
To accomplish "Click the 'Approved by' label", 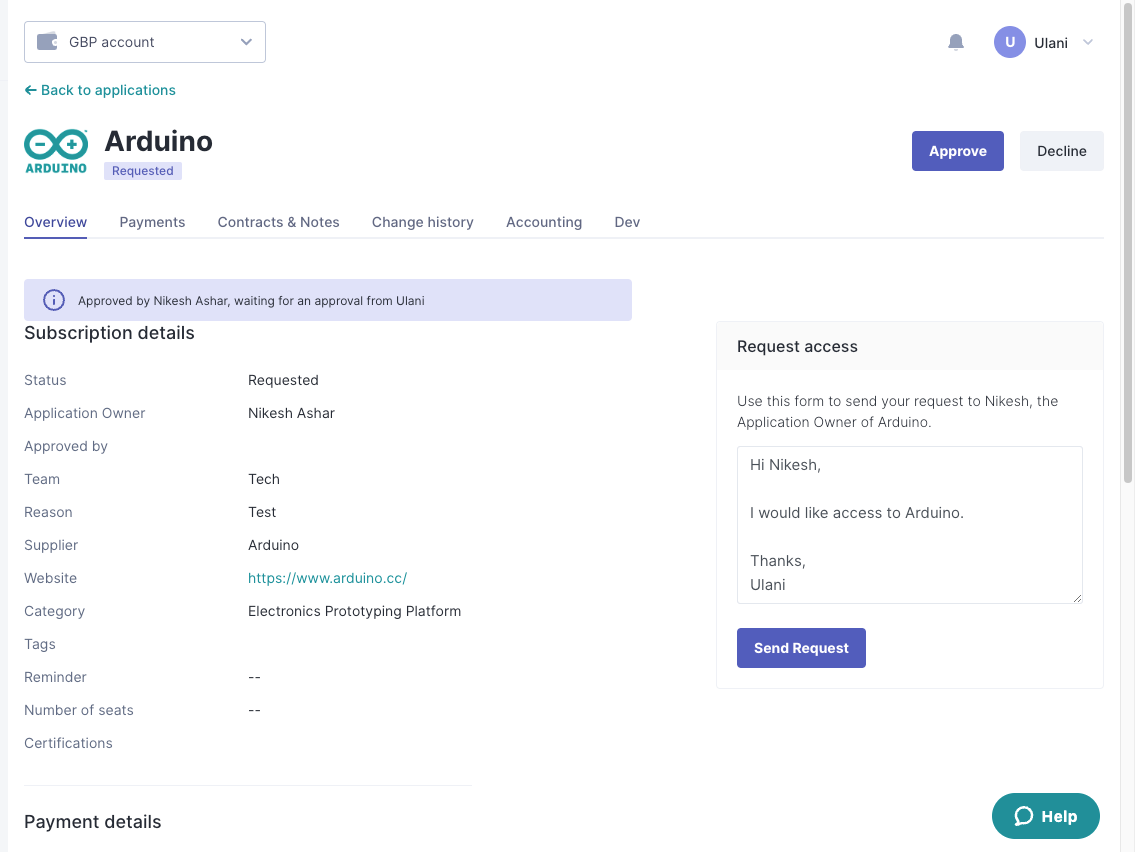I will pos(66,447).
